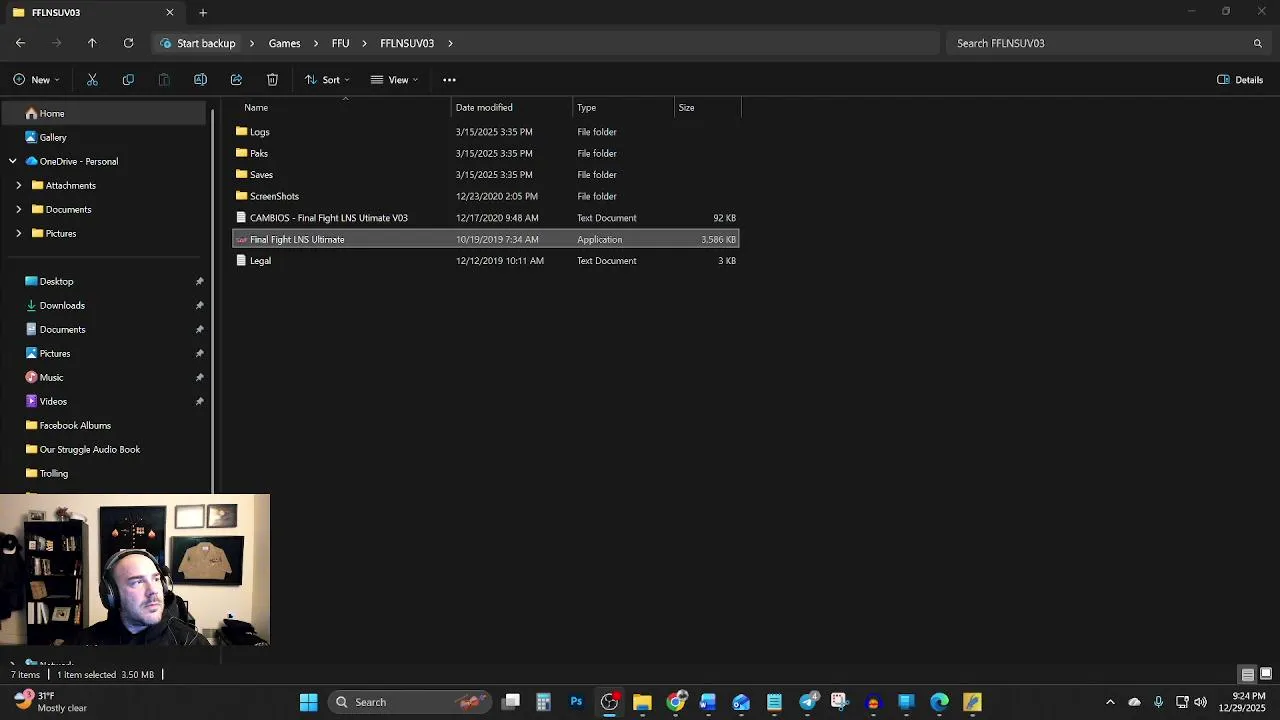
Task: Open the See more ellipsis menu
Action: pos(449,80)
